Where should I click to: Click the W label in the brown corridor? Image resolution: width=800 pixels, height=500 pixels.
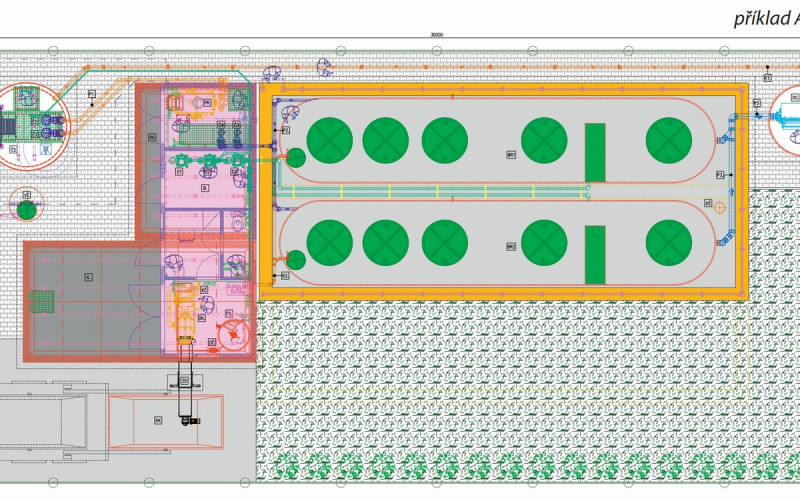[152, 136]
